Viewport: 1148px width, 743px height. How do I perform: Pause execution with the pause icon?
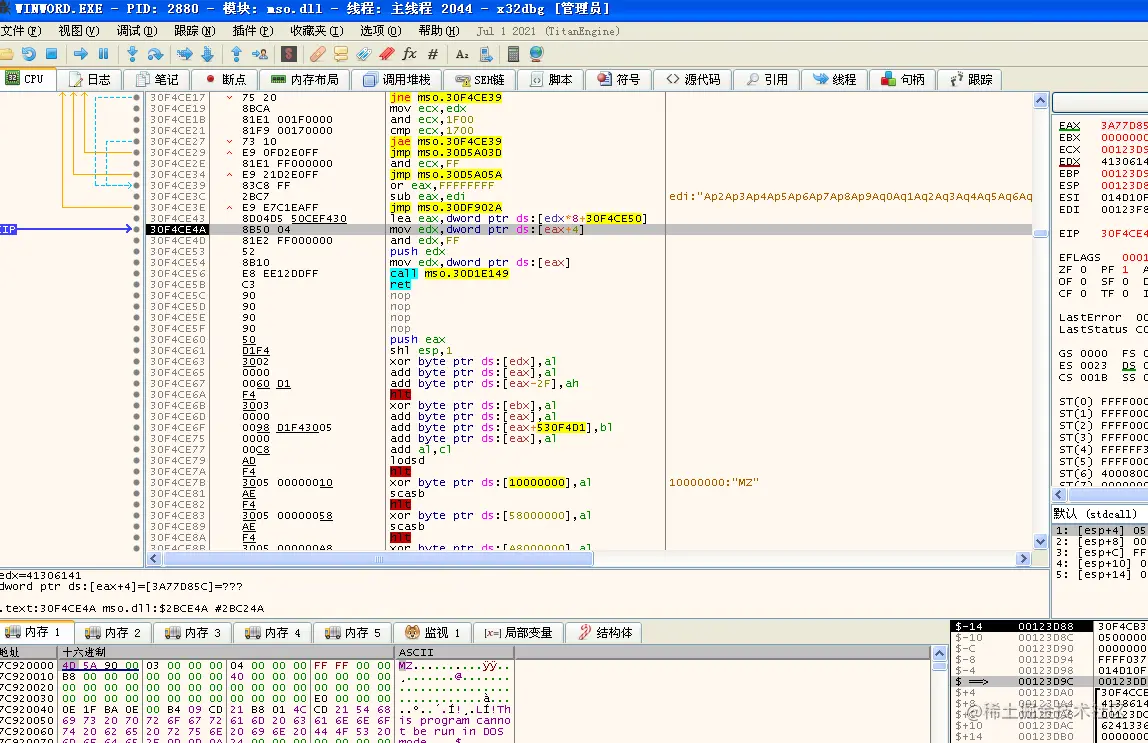click(103, 53)
